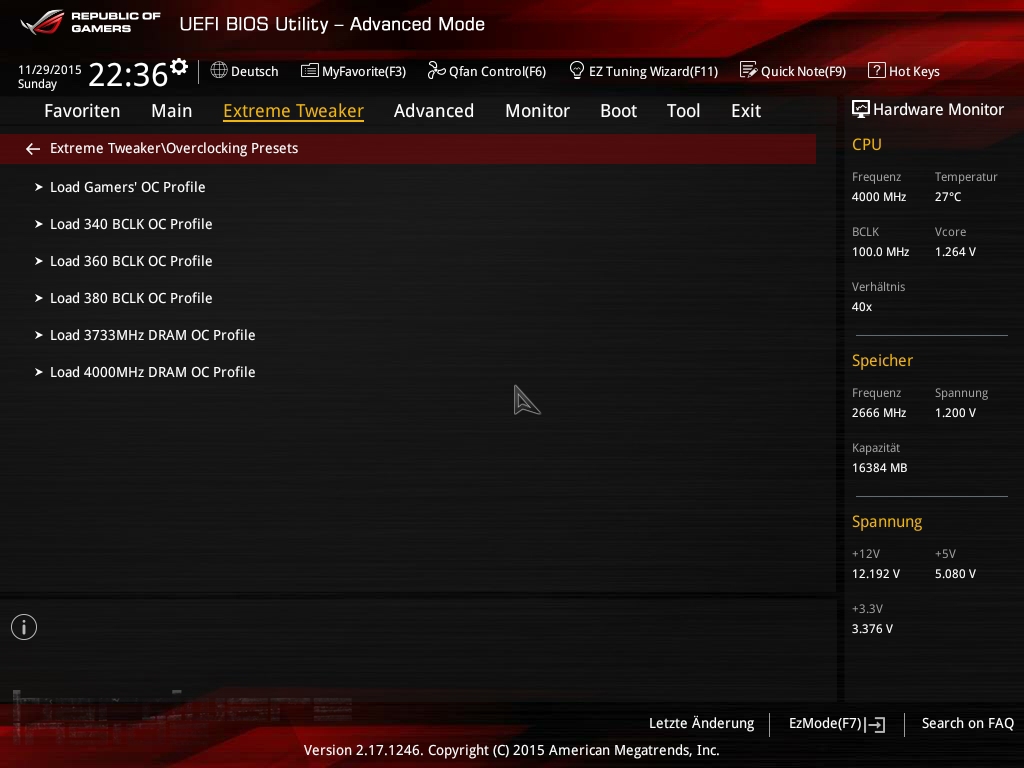Open Quick Note(F9) notepad icon

tap(748, 71)
